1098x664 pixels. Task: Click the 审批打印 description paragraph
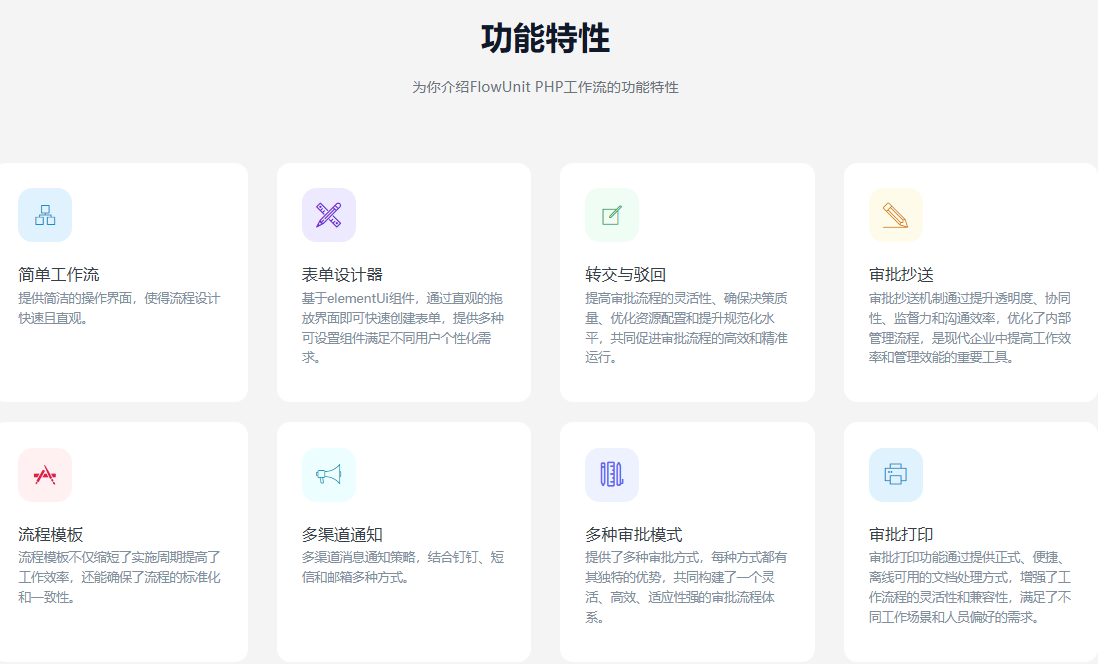[970, 587]
